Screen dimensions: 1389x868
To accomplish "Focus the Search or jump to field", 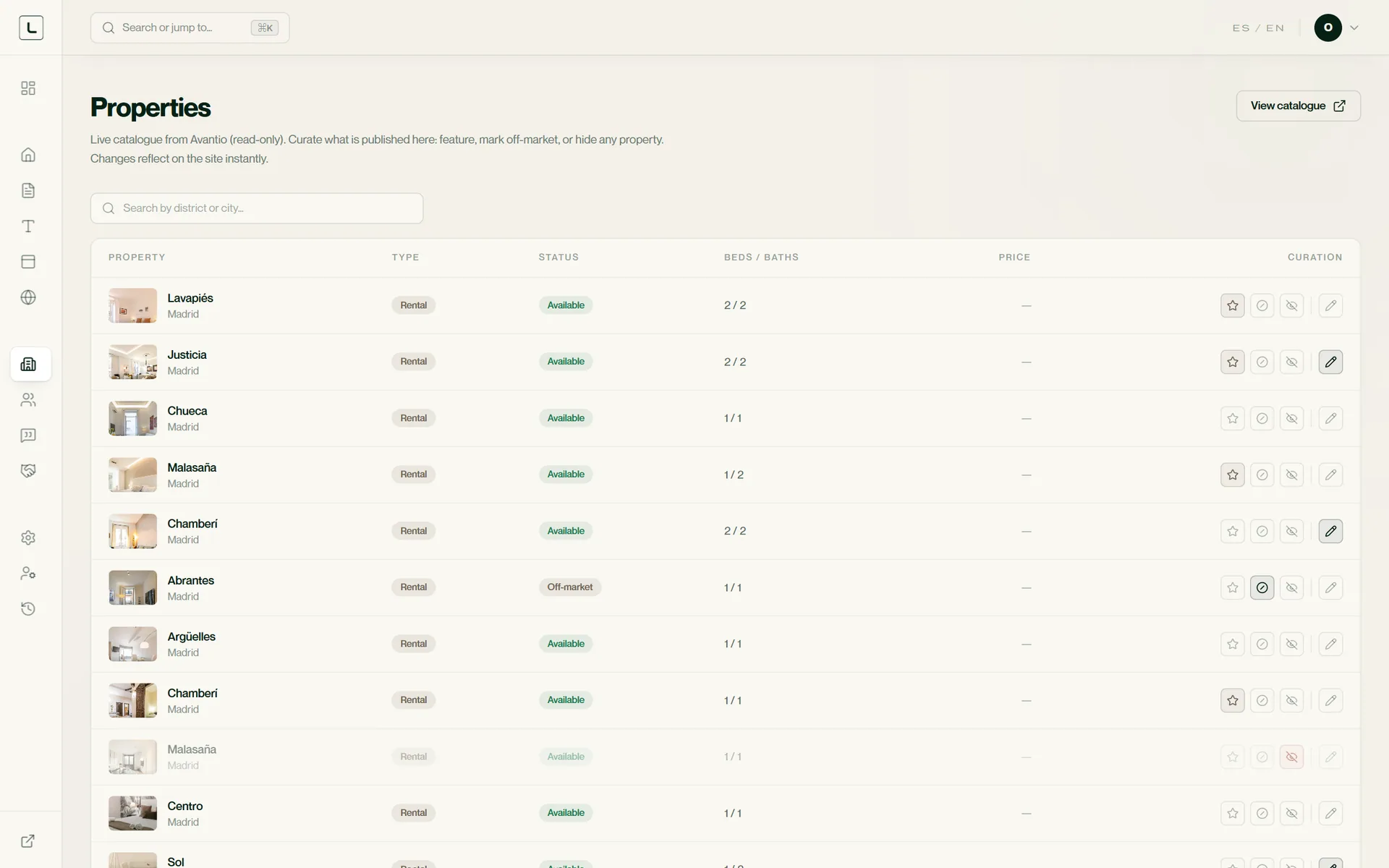I will 190,27.
